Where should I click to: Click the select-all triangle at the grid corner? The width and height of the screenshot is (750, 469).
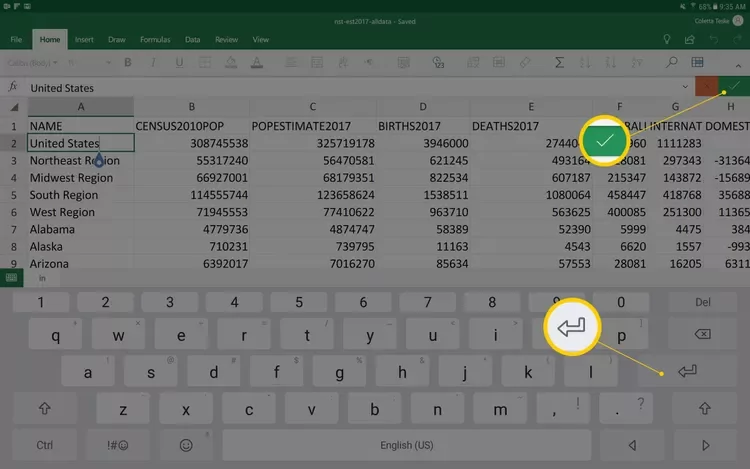pyautogui.click(x=13, y=107)
